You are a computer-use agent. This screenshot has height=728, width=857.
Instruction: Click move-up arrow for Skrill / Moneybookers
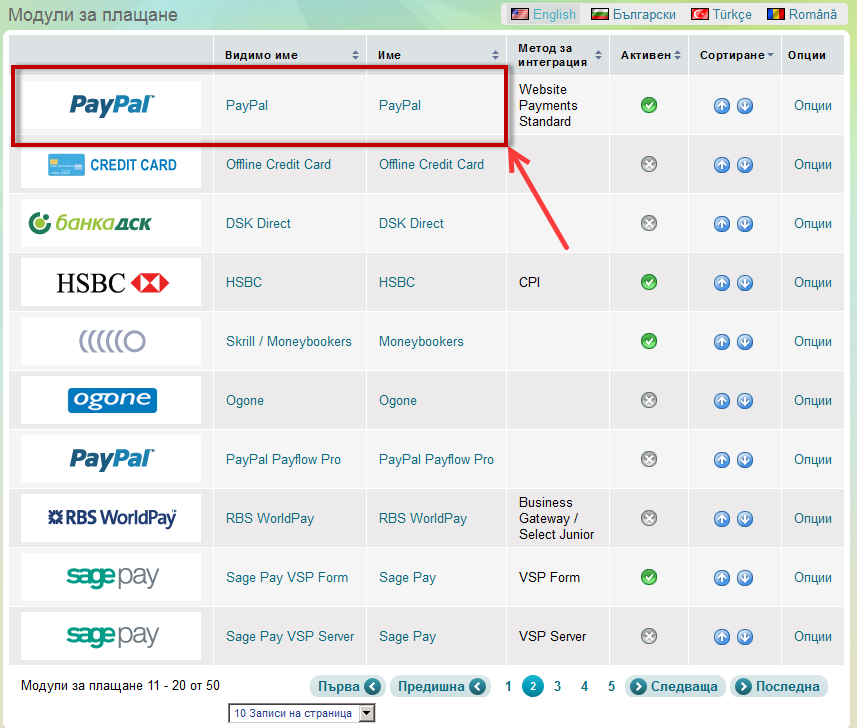point(722,342)
